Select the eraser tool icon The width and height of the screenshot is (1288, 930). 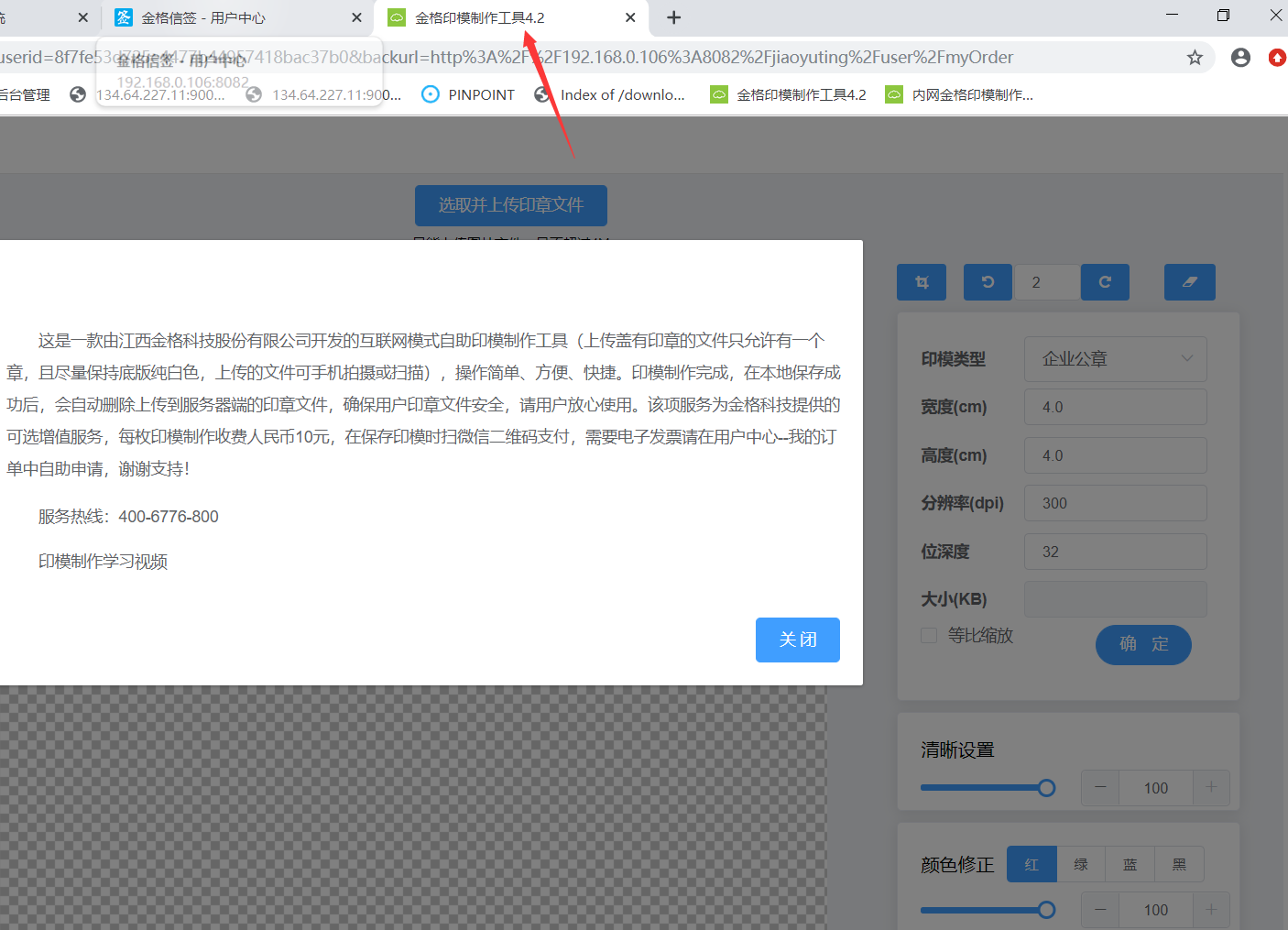1189,282
